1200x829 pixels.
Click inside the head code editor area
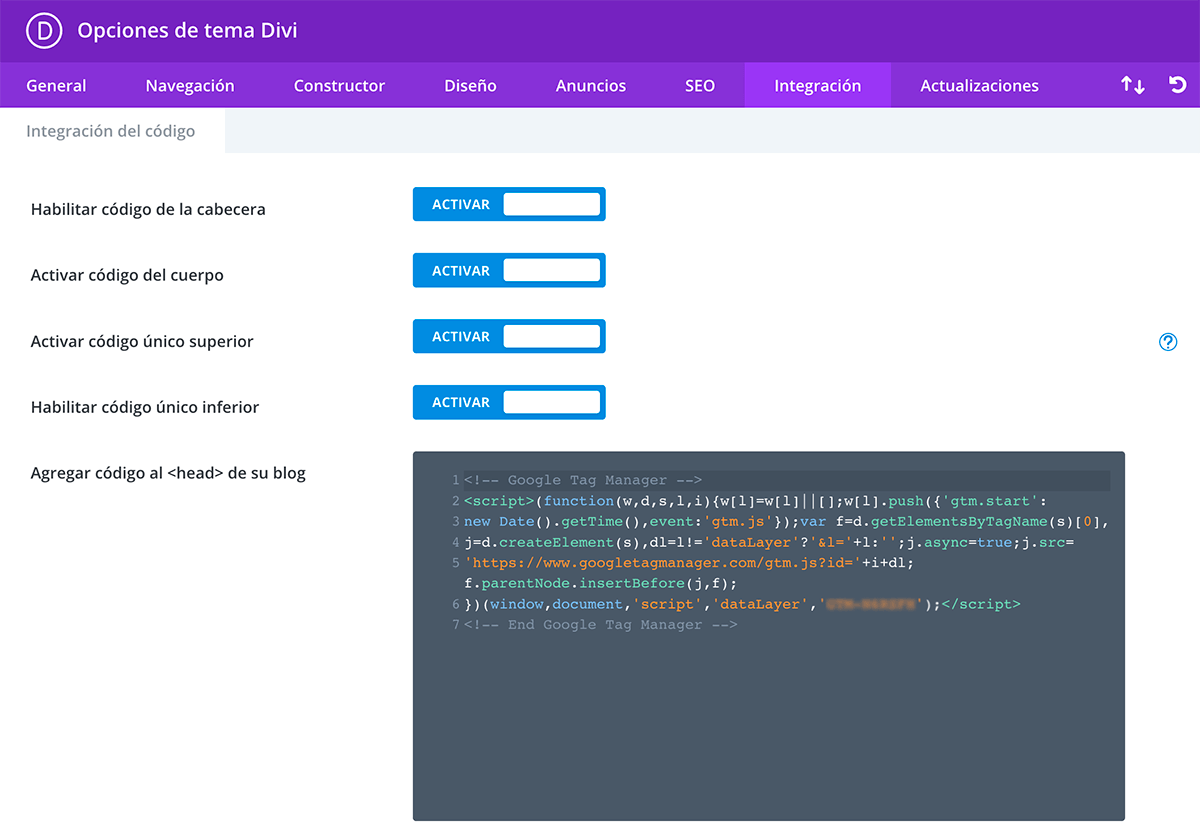769,636
